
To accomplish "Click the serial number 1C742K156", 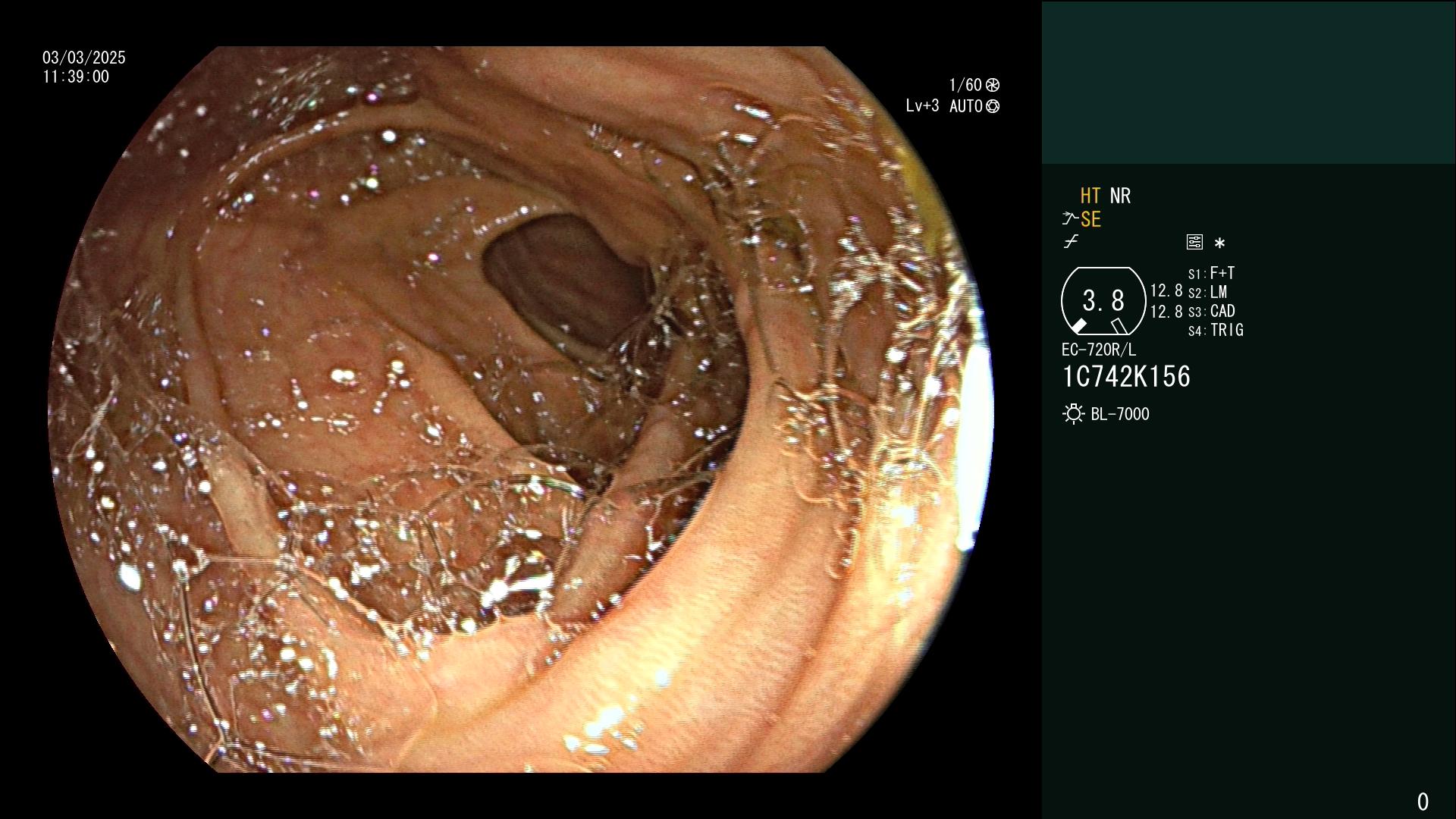I will [x=1126, y=376].
